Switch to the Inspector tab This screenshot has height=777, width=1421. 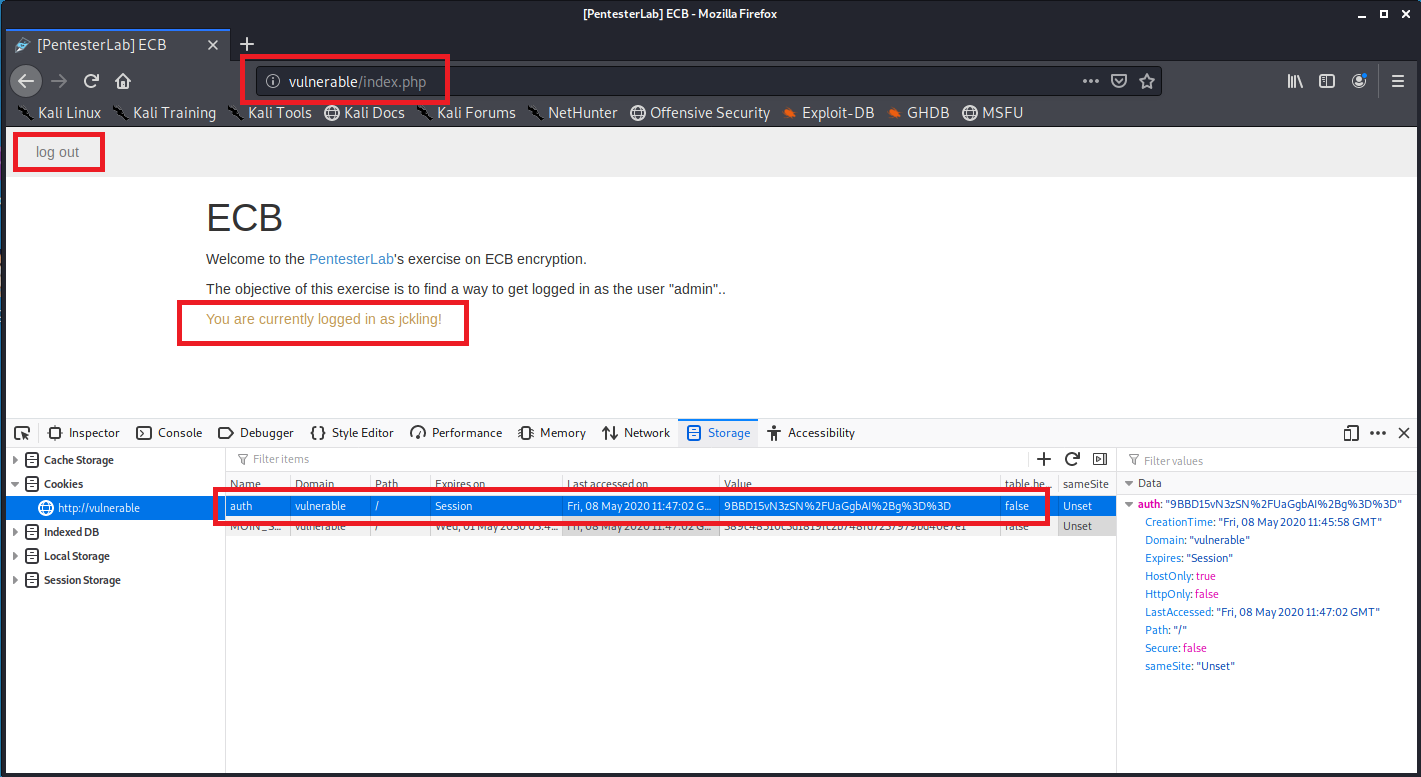click(x=84, y=433)
